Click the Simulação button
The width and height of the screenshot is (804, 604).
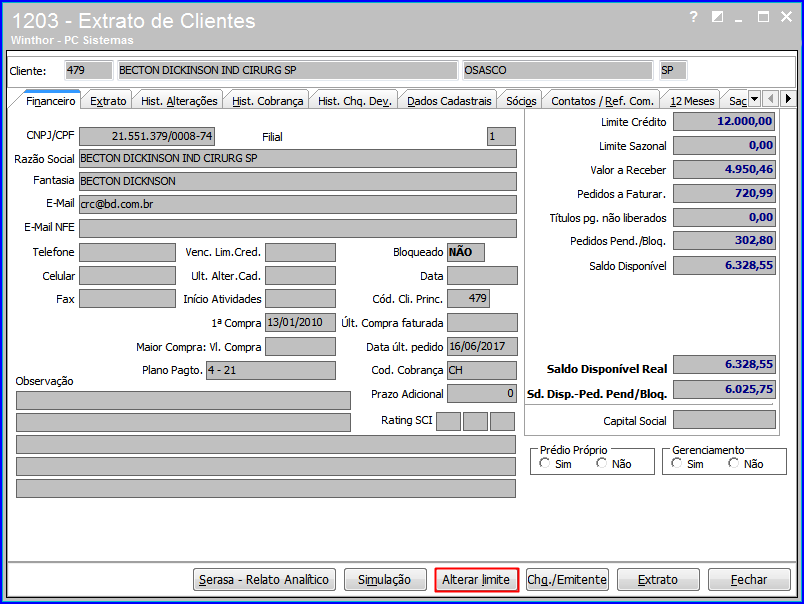(385, 580)
